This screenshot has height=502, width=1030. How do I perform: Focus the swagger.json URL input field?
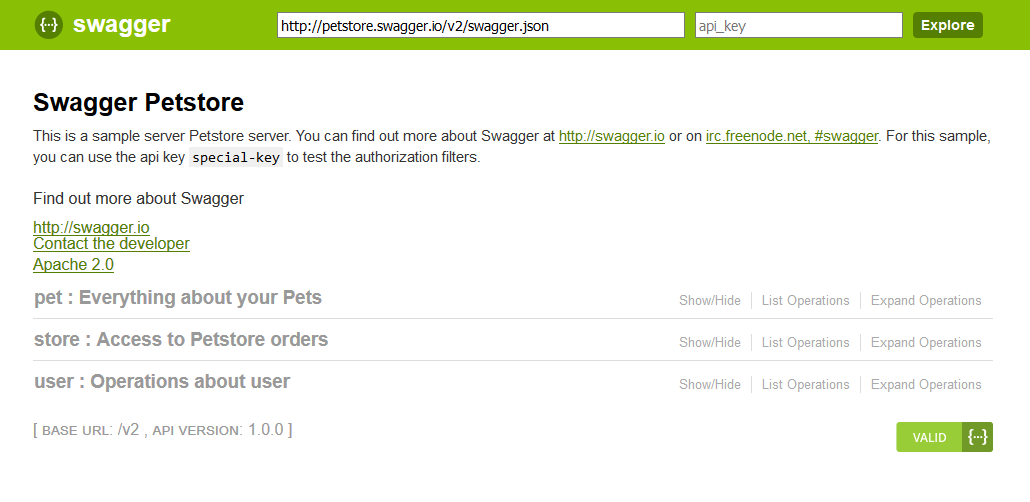(480, 26)
